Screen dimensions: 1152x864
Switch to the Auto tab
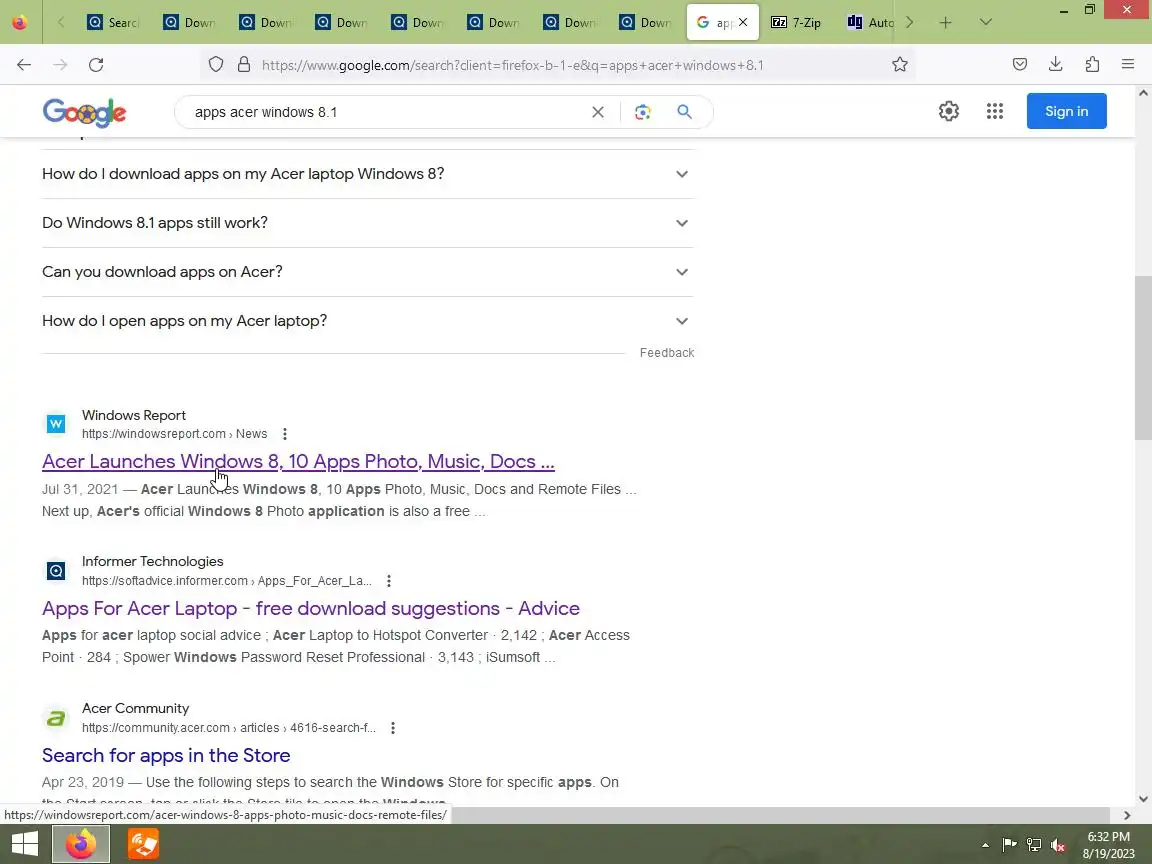tap(871, 23)
